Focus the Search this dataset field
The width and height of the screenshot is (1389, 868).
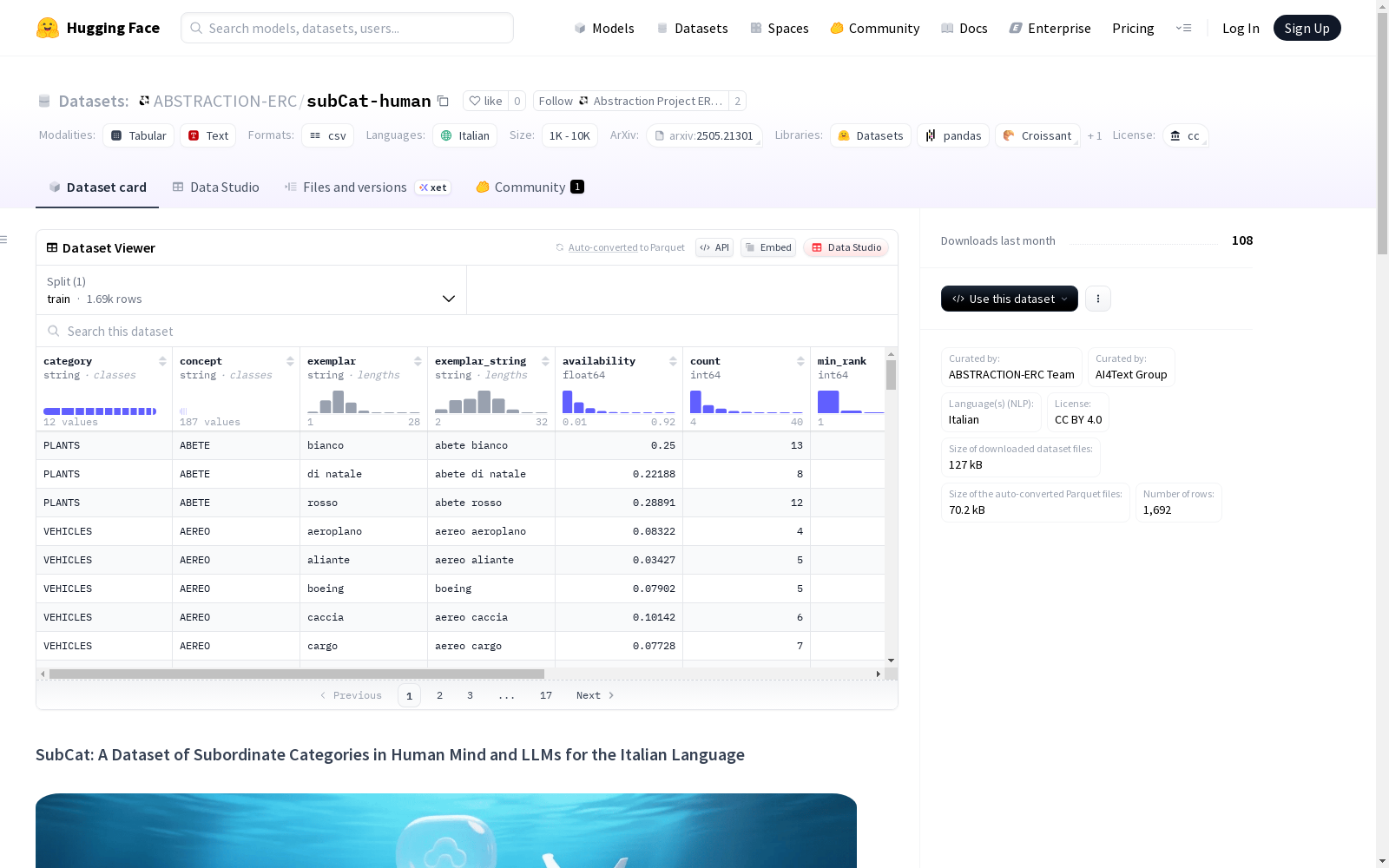coord(467,331)
